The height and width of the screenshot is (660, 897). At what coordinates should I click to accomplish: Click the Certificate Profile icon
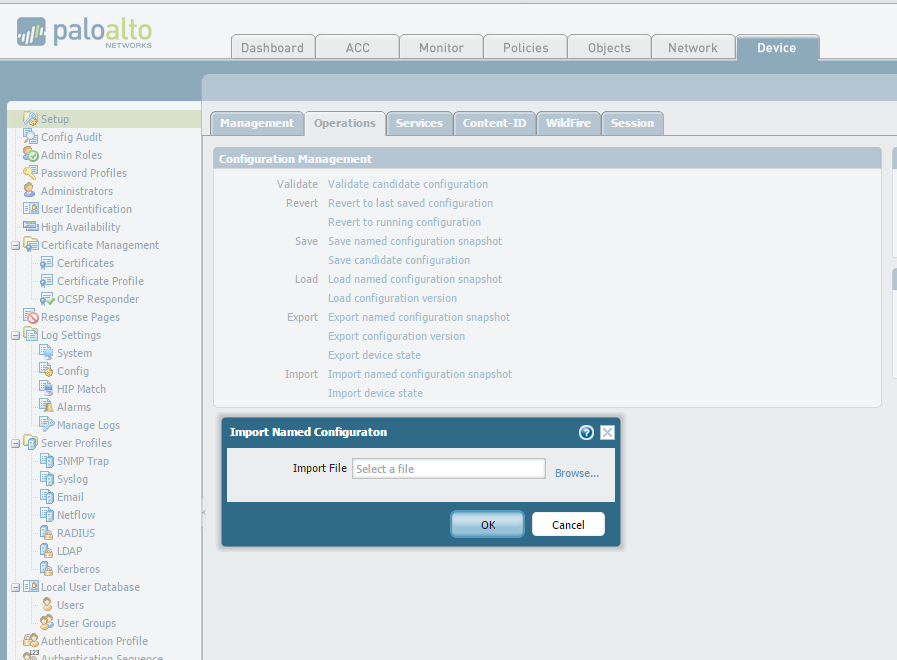pyautogui.click(x=46, y=281)
